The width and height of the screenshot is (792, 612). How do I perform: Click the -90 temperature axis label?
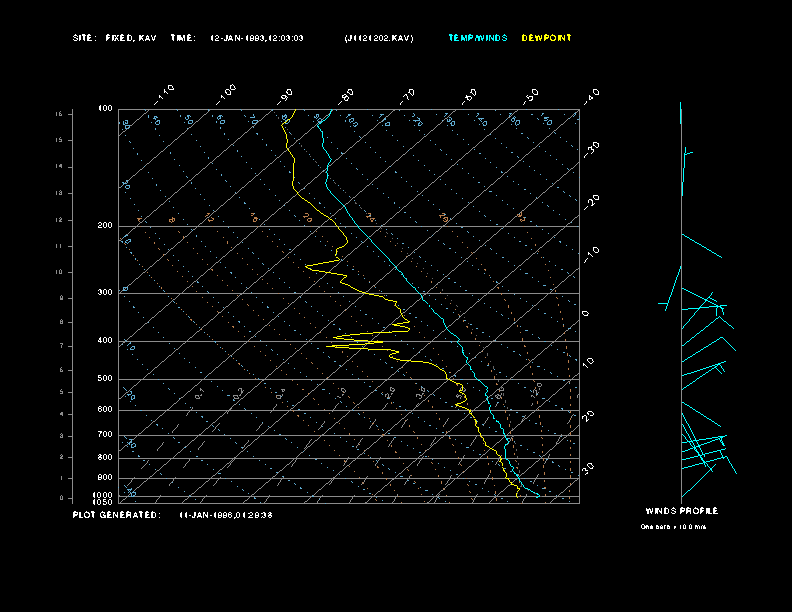284,97
